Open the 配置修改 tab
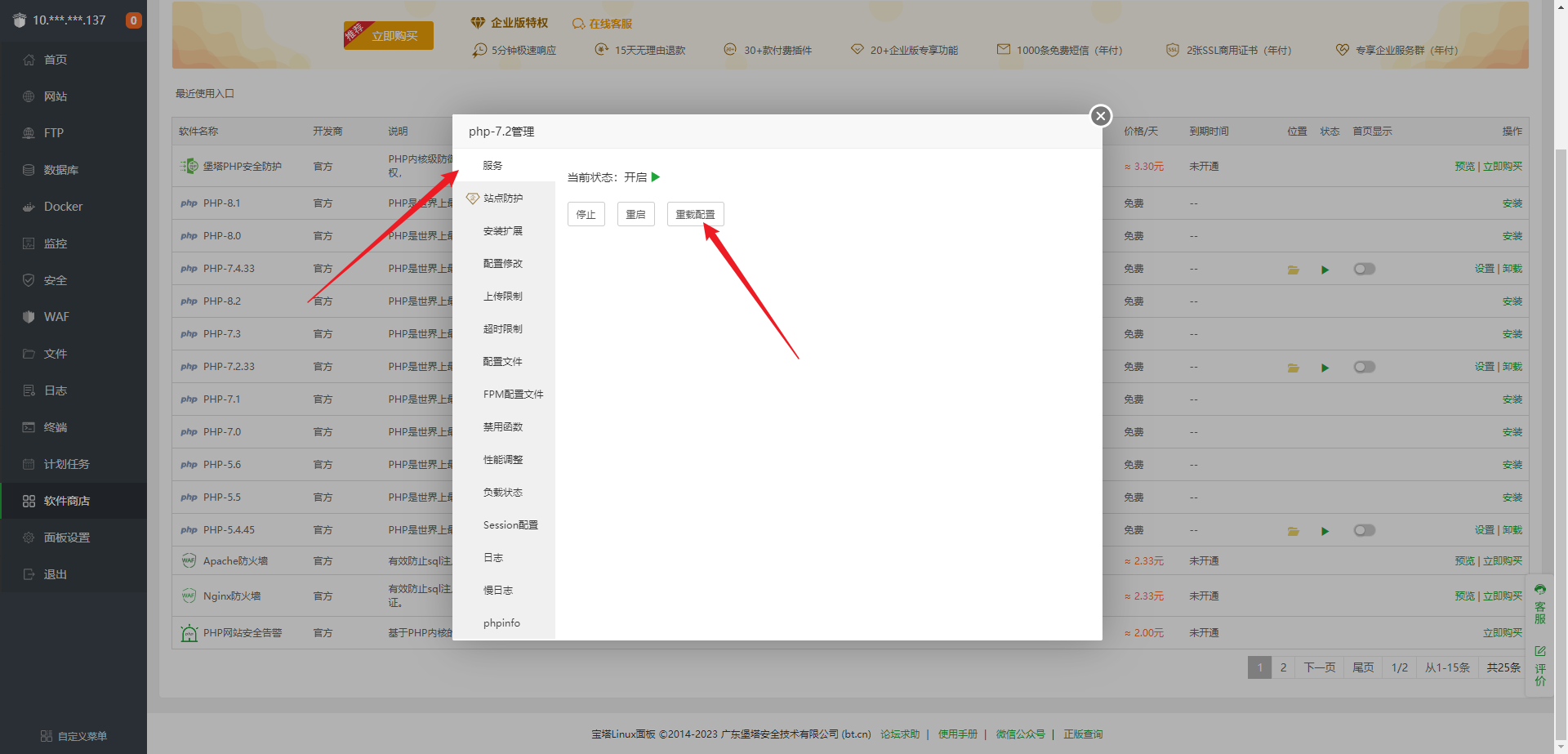Screen dimensions: 1568x754 (504, 263)
